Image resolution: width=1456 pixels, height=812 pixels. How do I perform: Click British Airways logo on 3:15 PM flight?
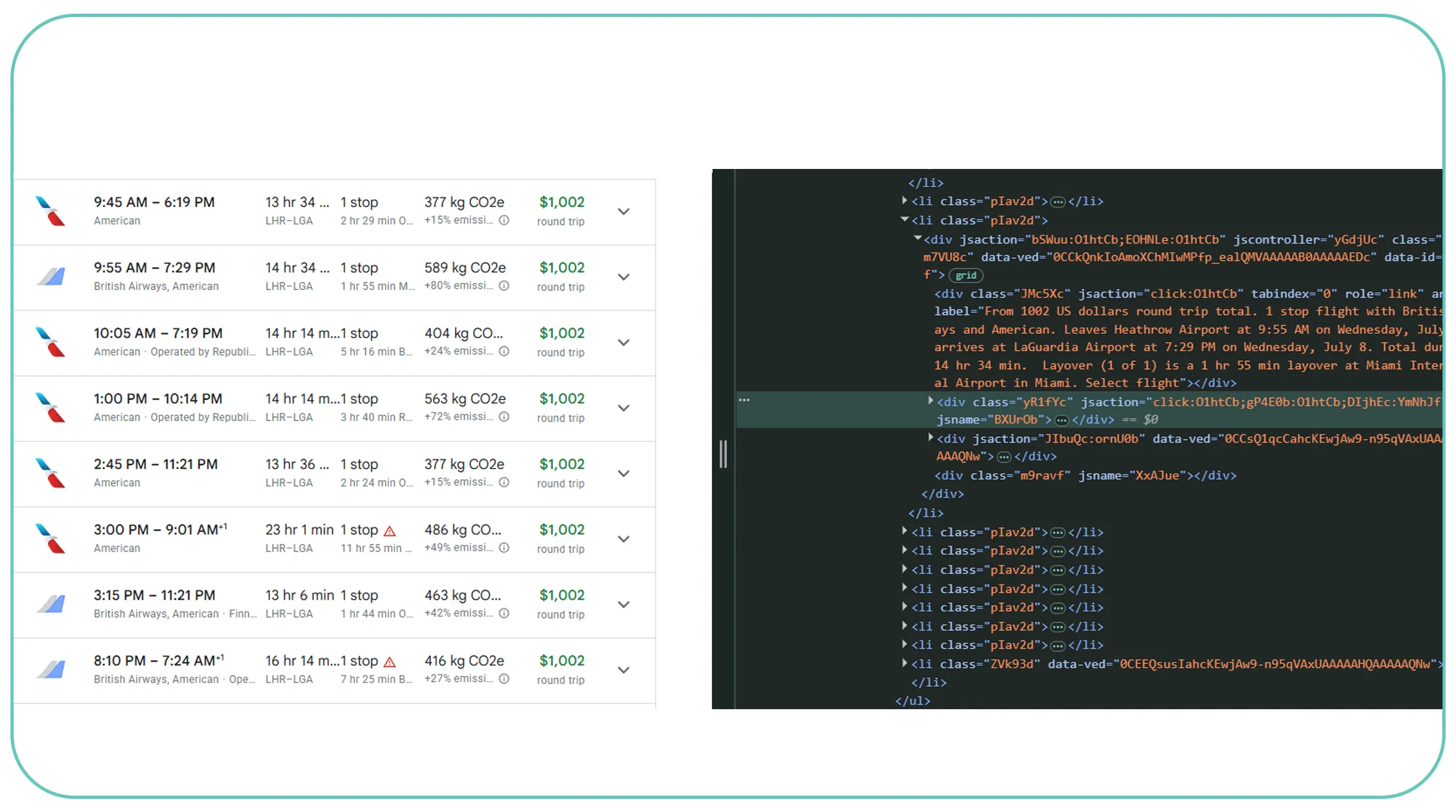tap(50, 604)
